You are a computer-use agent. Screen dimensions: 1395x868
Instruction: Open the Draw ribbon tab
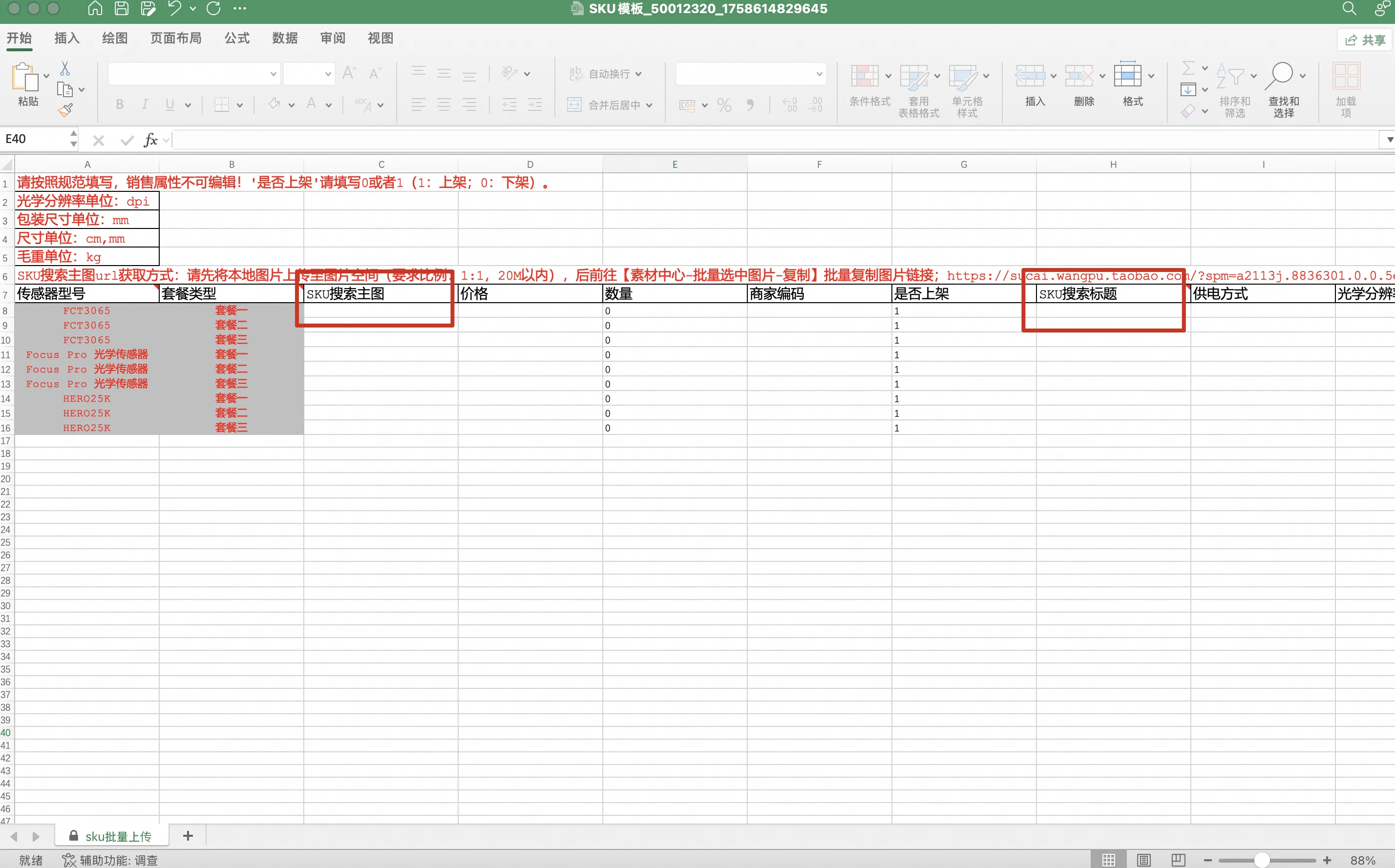point(114,38)
